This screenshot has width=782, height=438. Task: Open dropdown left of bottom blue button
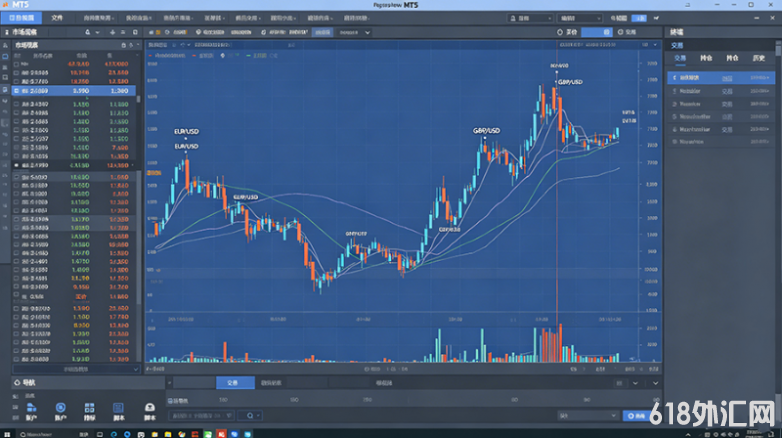pos(587,416)
